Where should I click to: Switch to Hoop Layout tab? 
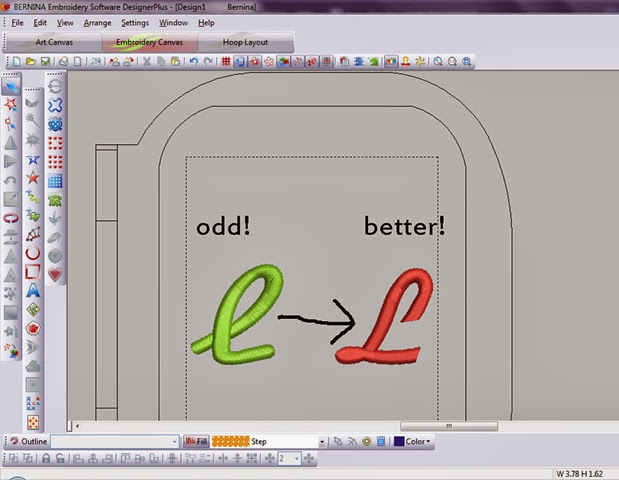click(245, 42)
